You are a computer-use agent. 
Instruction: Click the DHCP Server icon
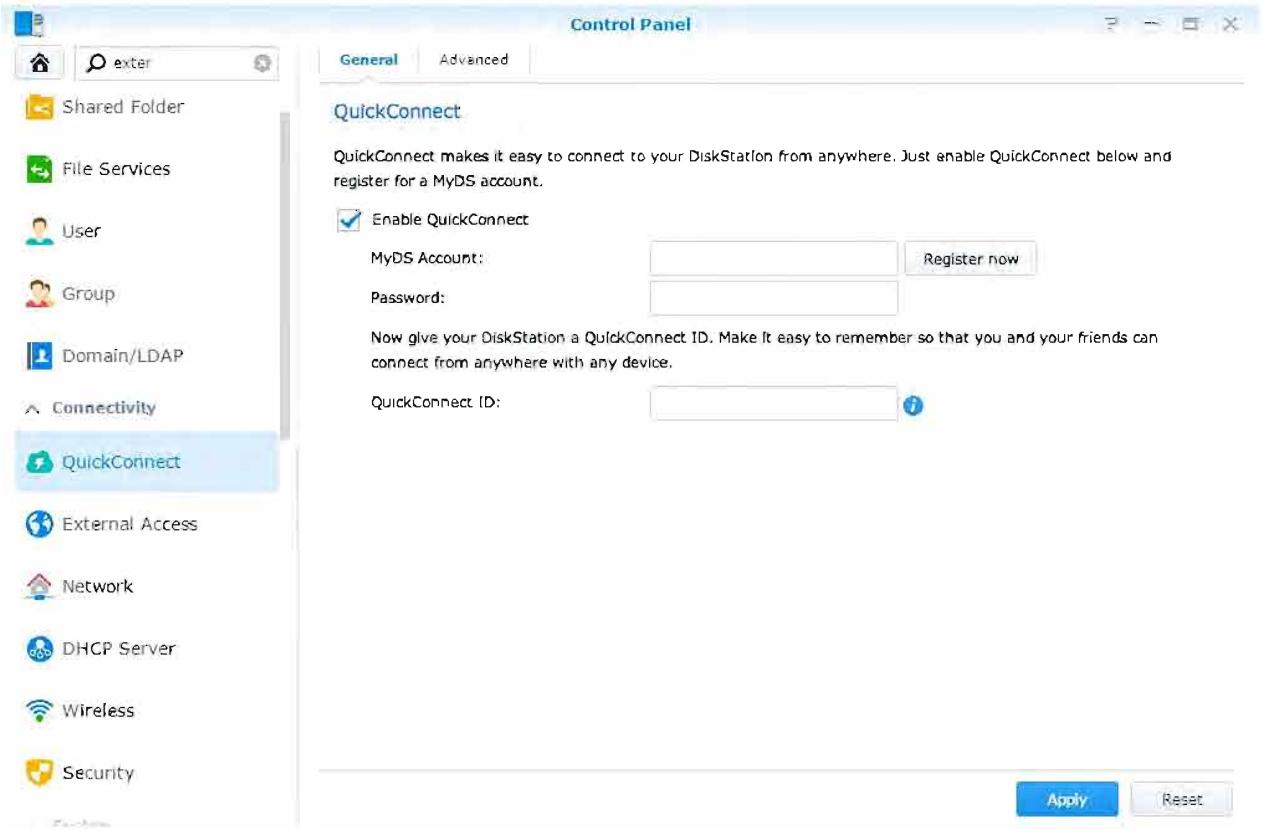click(x=38, y=649)
